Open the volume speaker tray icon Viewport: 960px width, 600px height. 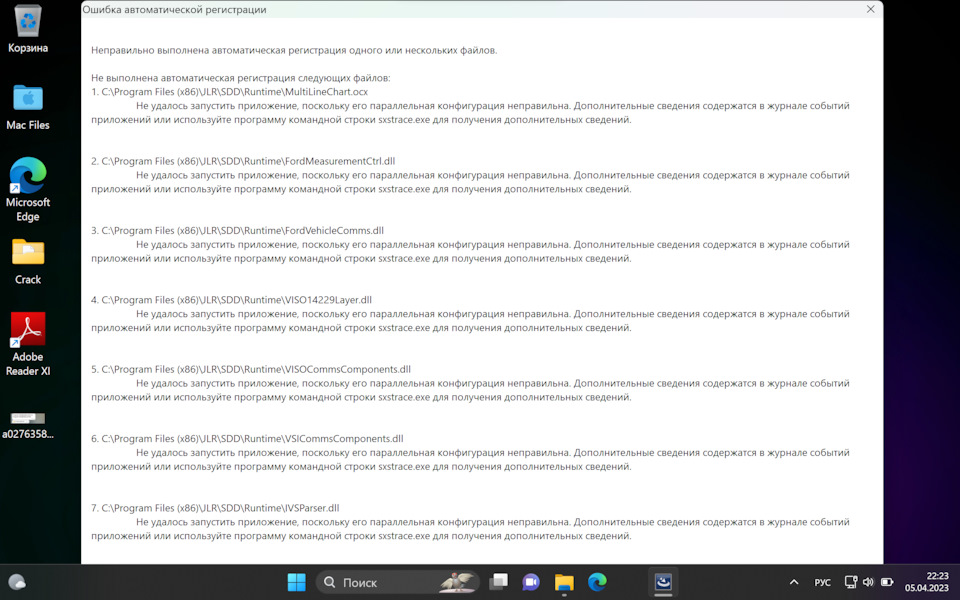[867, 582]
